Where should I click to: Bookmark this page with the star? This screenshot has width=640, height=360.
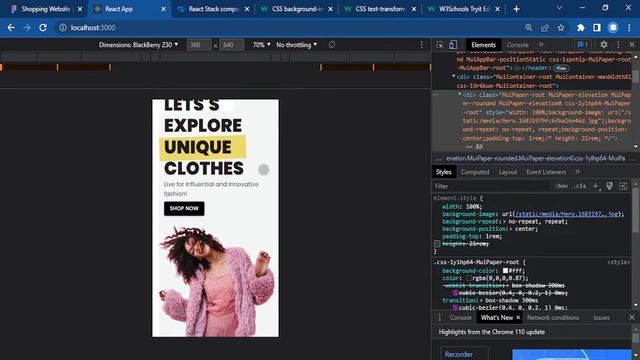561,27
